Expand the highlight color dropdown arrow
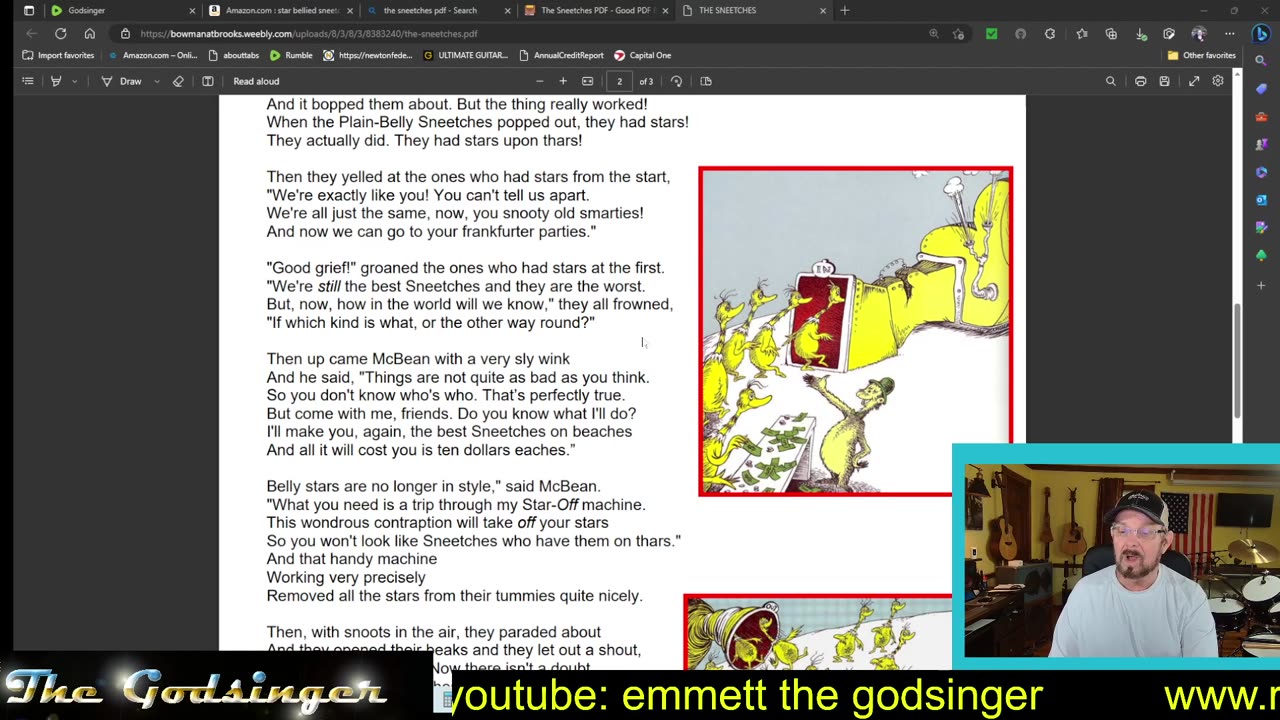 click(73, 81)
